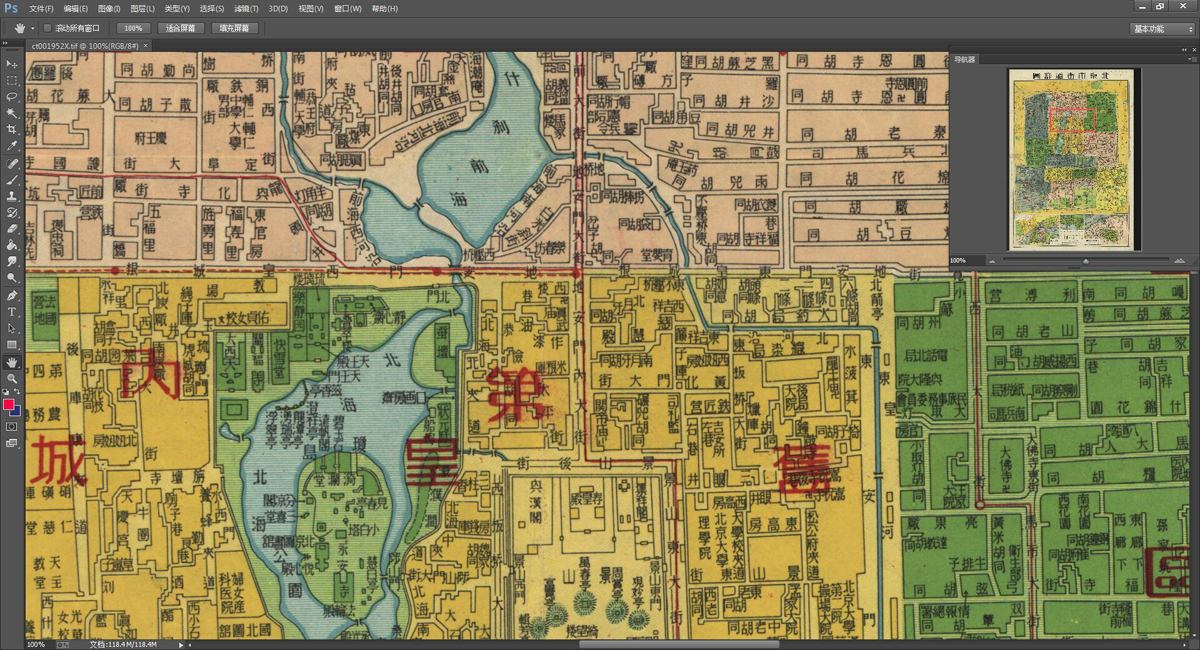Viewport: 1200px width, 650px height.
Task: Select the Horizontal Type tool
Action: 12,312
